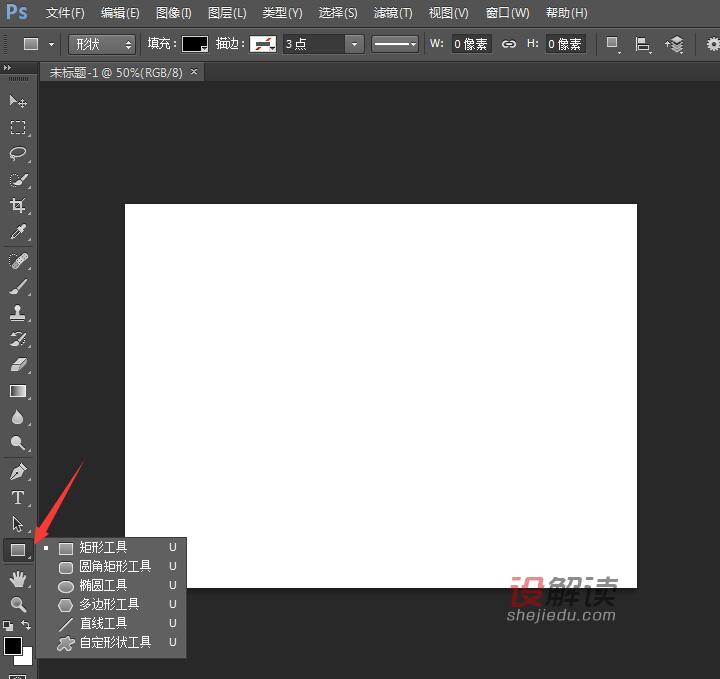Open the 滤镜(T) menu

coord(392,13)
